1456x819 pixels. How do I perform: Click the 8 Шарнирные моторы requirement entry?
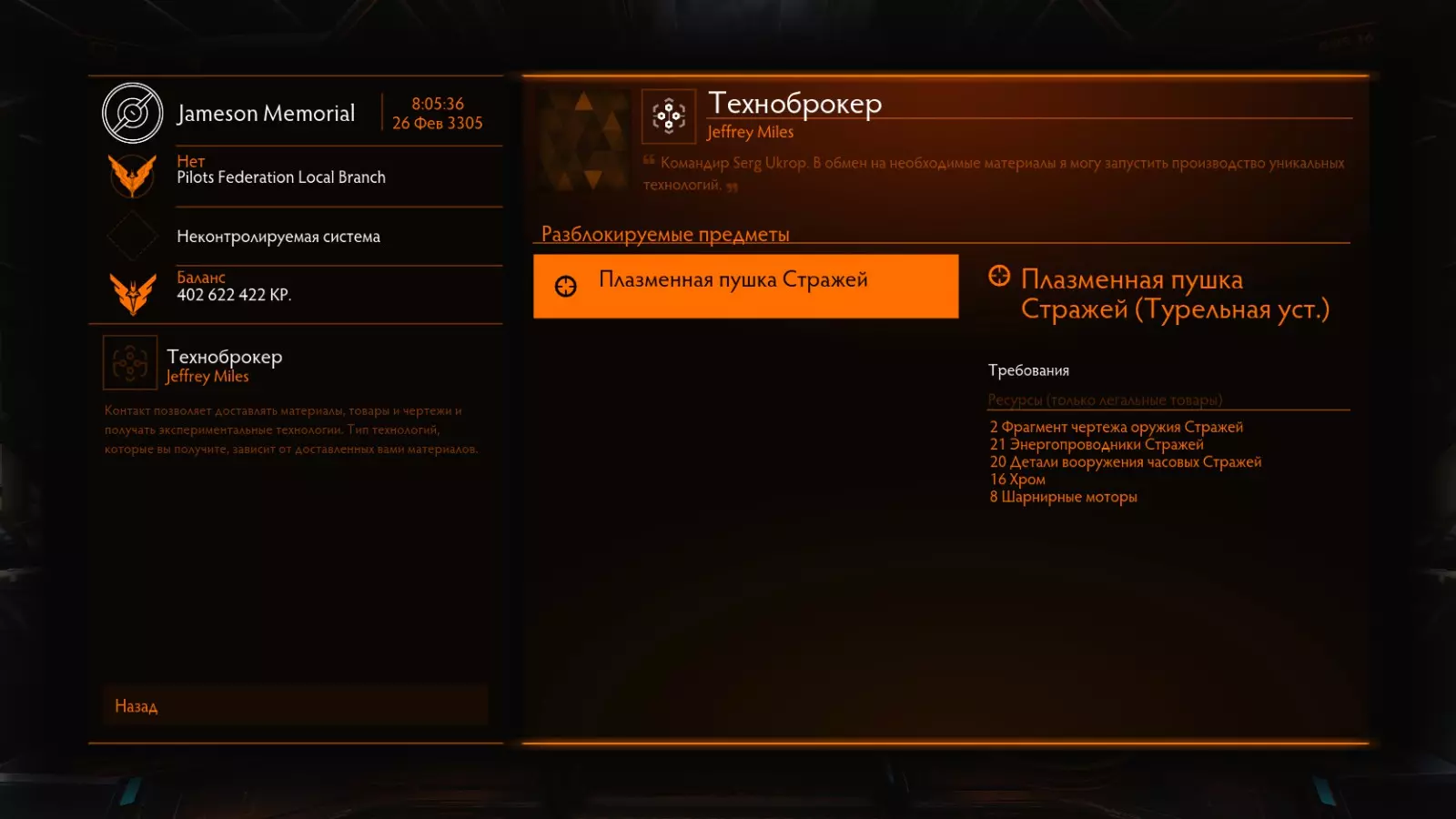[x=1063, y=497]
